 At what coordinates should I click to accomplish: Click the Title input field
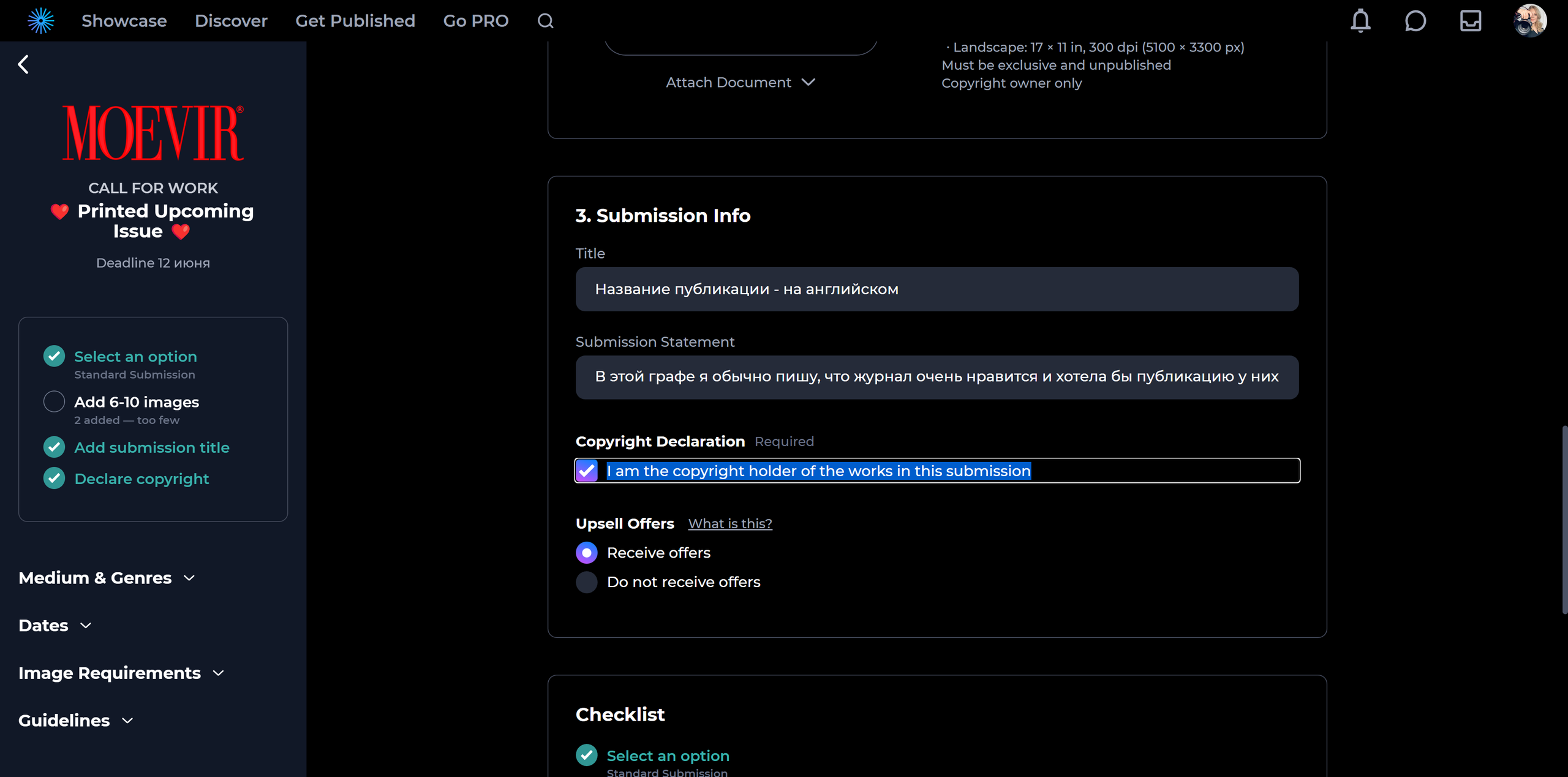(x=937, y=289)
